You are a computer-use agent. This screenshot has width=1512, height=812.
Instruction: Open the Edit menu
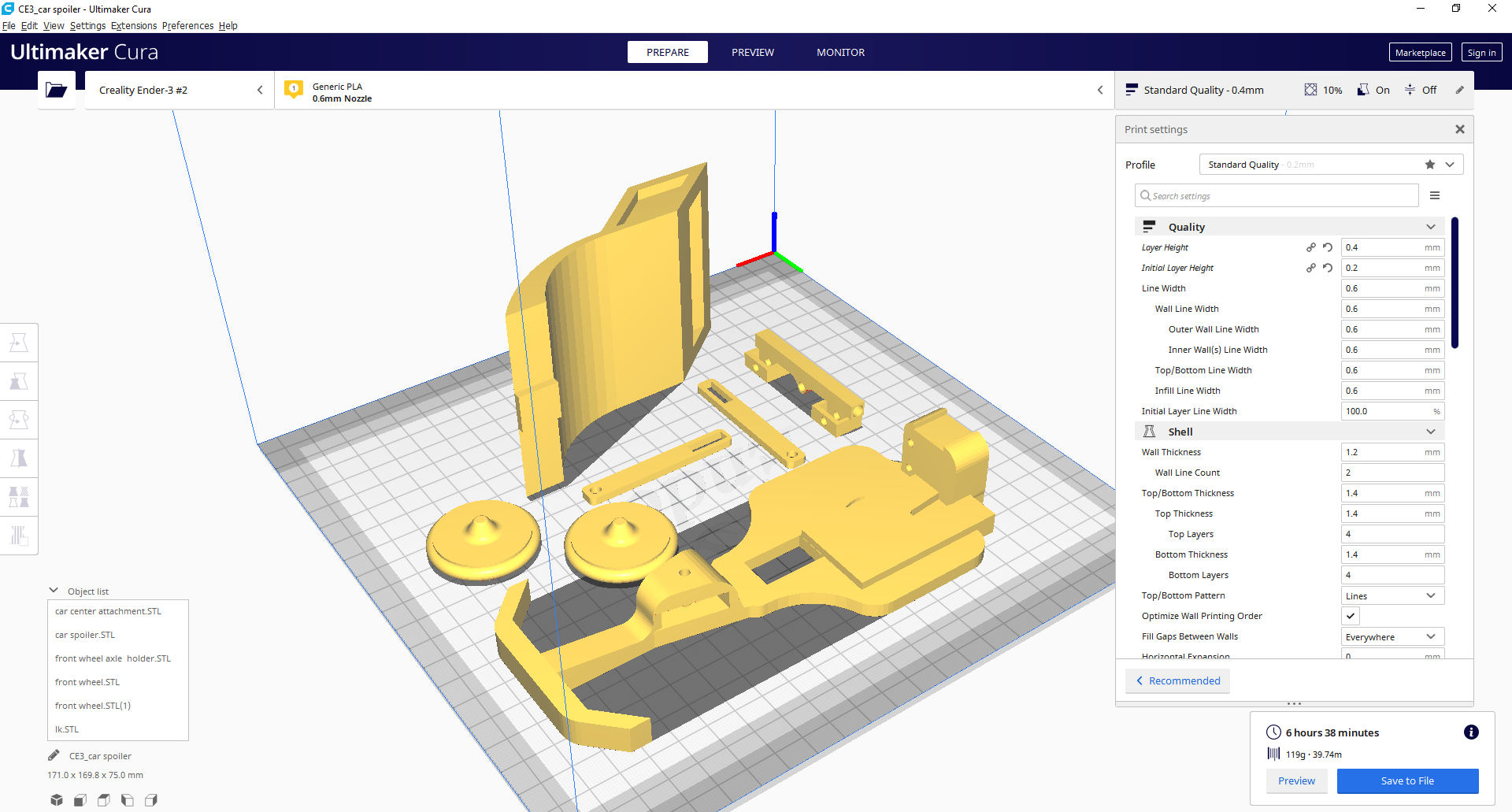(29, 25)
